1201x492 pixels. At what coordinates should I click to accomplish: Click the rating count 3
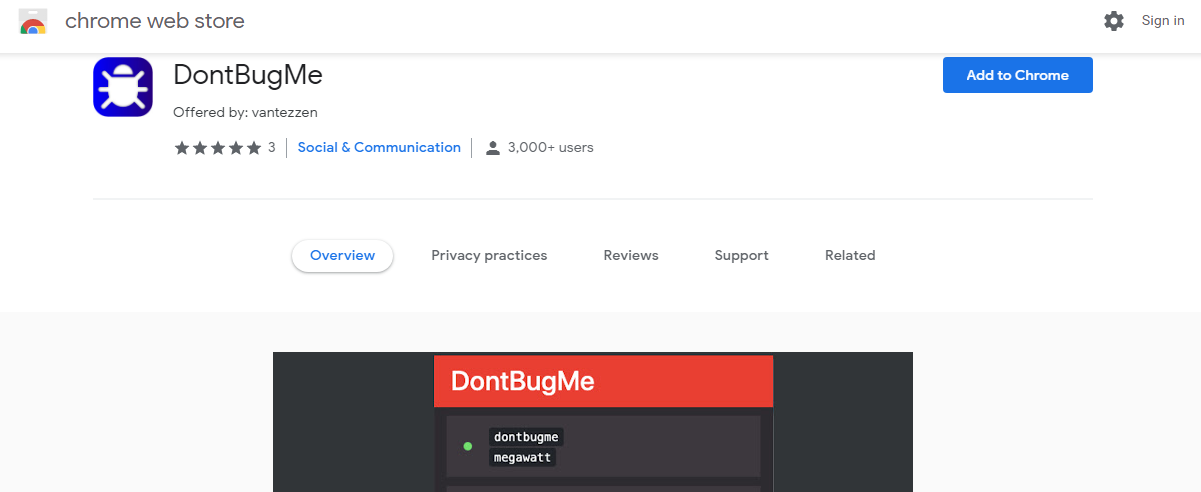[x=272, y=148]
